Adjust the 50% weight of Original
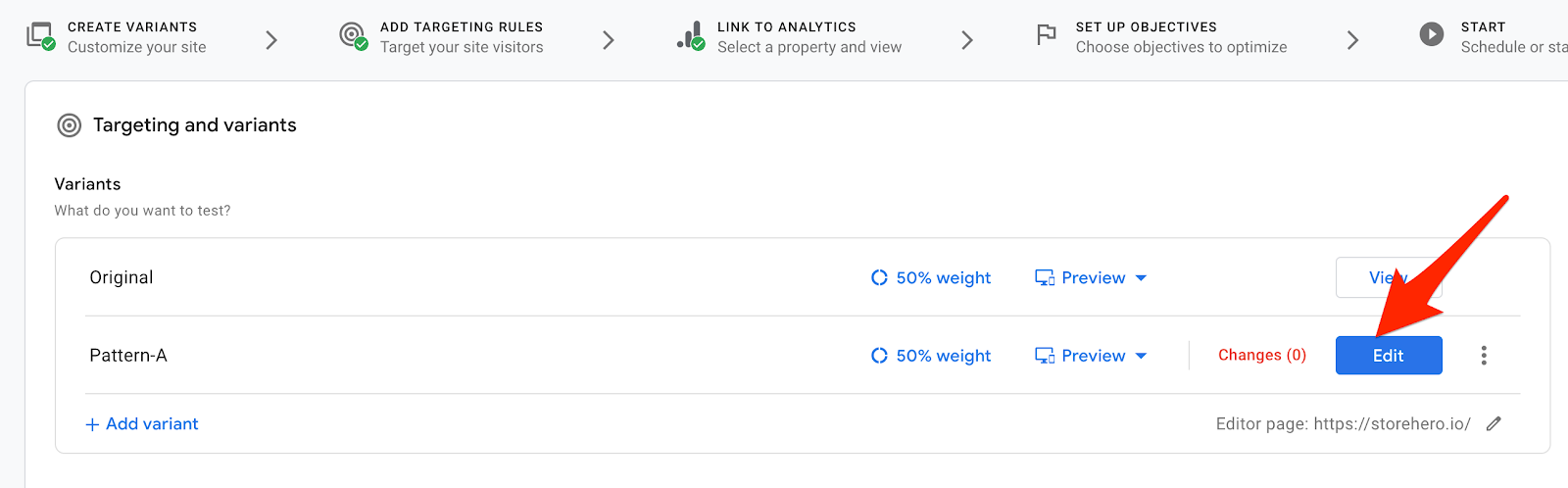Screen dimensions: 1568x488 click(x=931, y=277)
